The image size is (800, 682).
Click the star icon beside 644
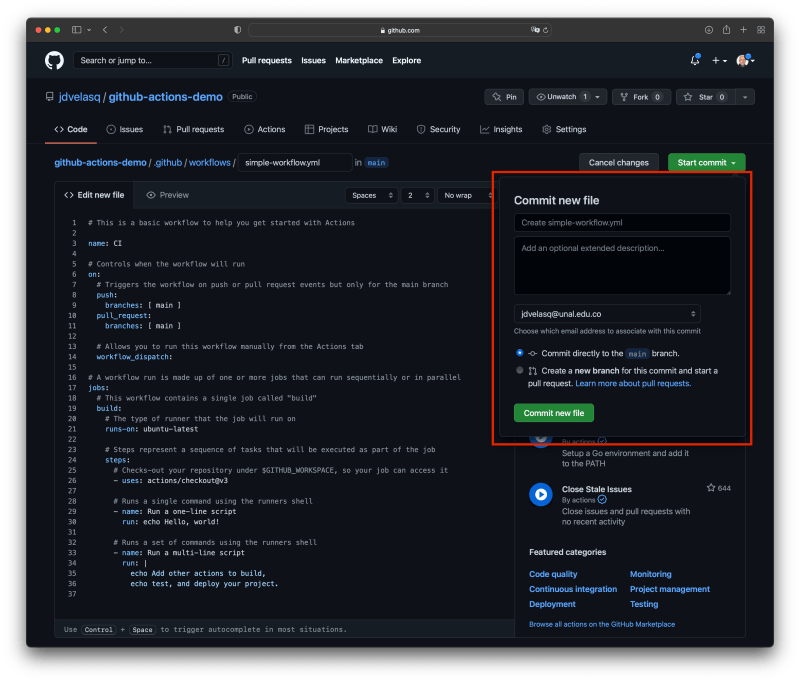coord(711,488)
